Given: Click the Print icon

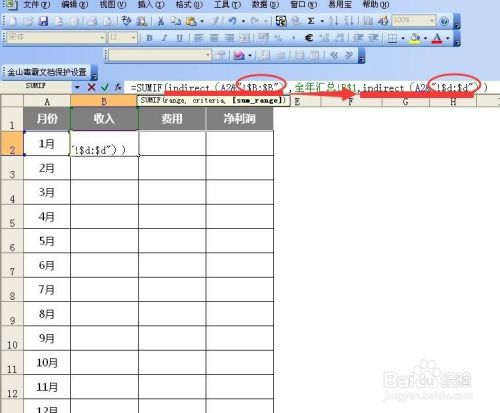Looking at the screenshot, I should (92, 21).
